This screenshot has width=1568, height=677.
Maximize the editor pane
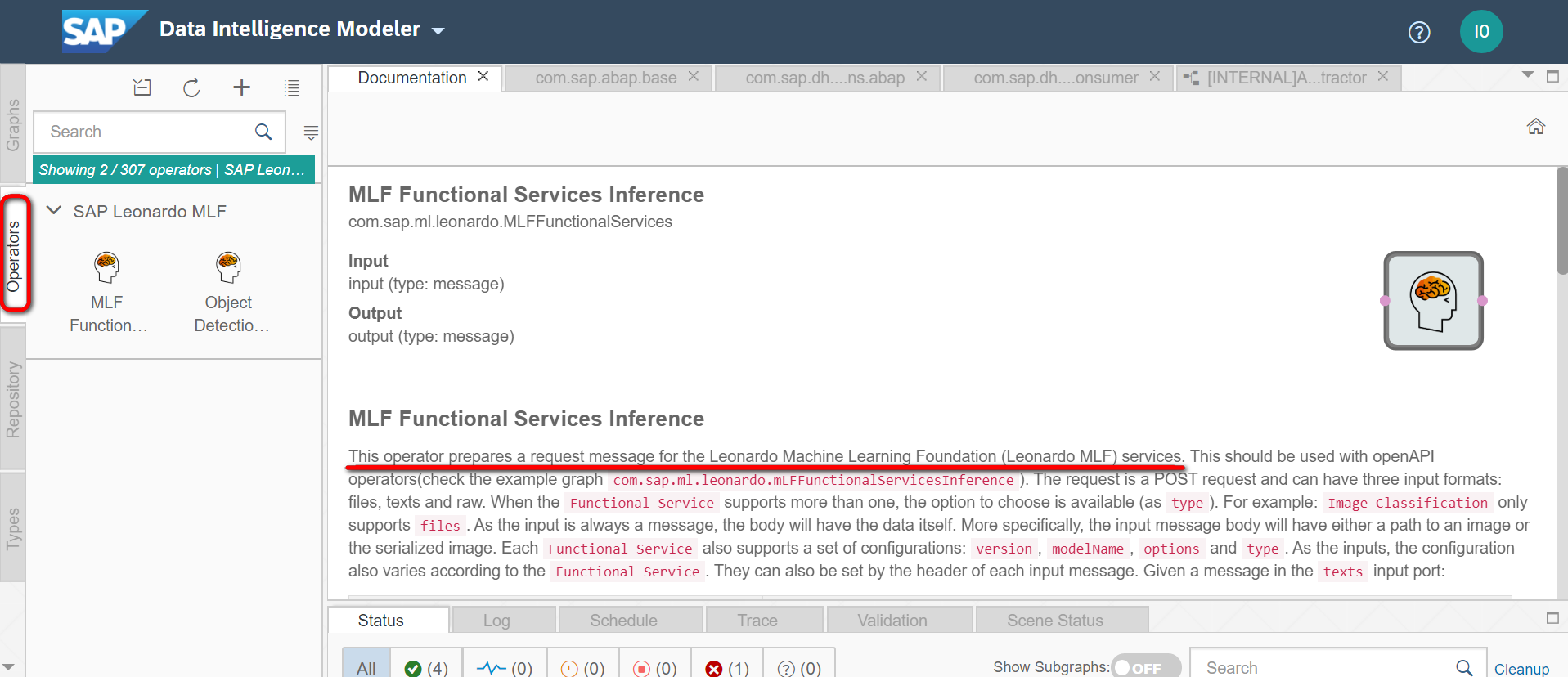pos(1552,76)
